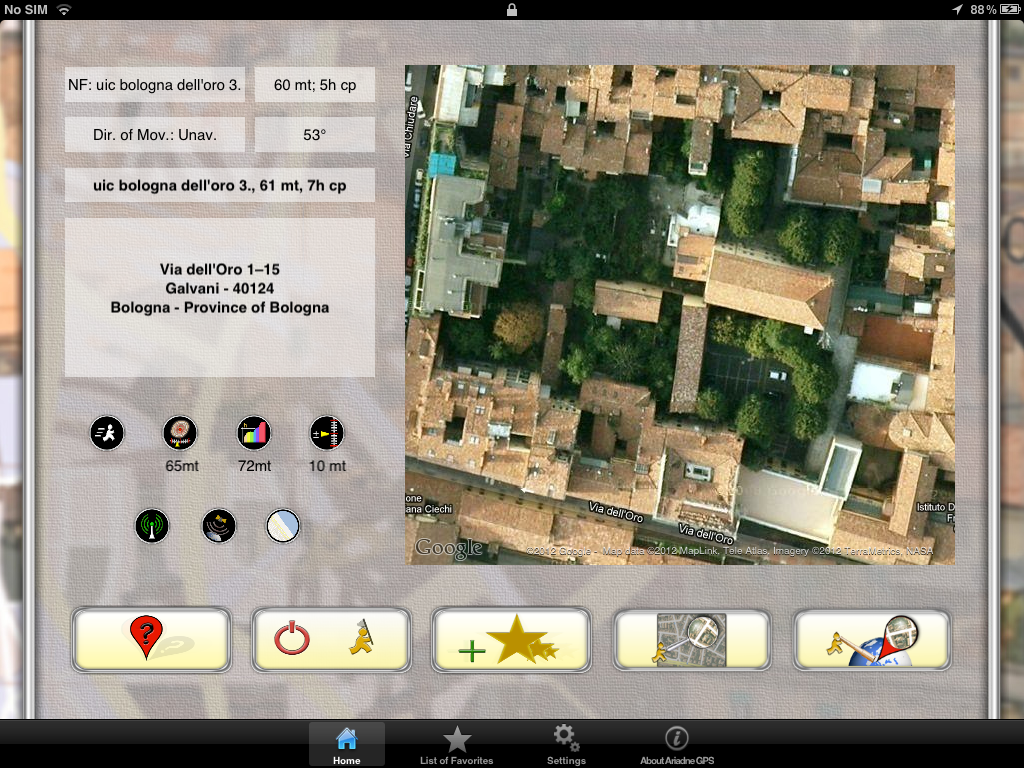Tap the '60 mt; 5h cp' field
The image size is (1024, 768).
pos(315,85)
